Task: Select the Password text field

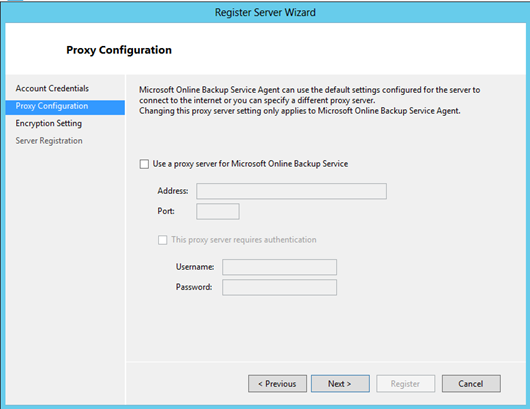Action: tap(280, 287)
